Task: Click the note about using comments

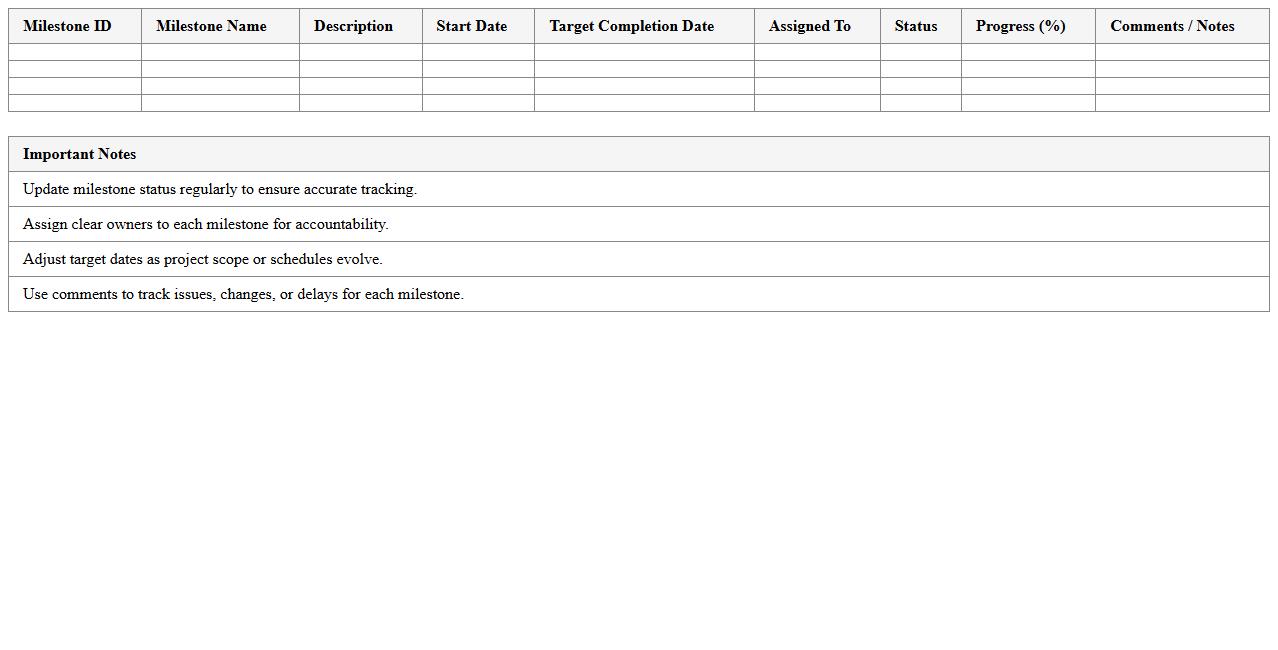Action: pyautogui.click(x=244, y=294)
